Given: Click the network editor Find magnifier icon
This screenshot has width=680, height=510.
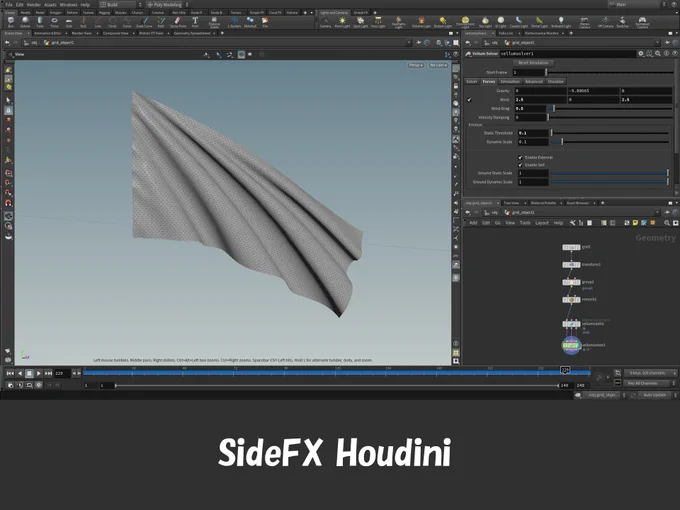Looking at the screenshot, I should tap(667, 223).
